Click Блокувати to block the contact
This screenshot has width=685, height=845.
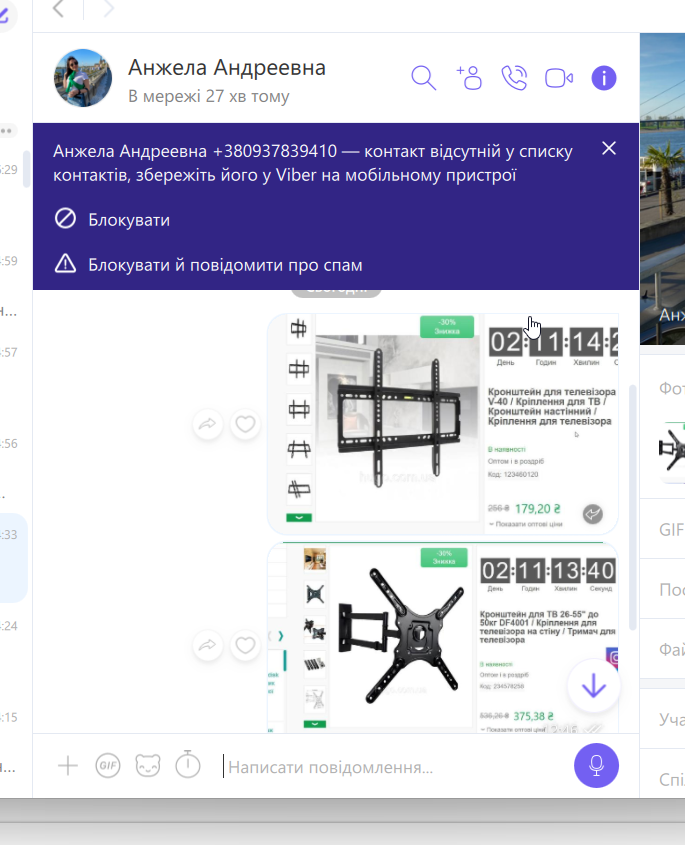(x=112, y=219)
